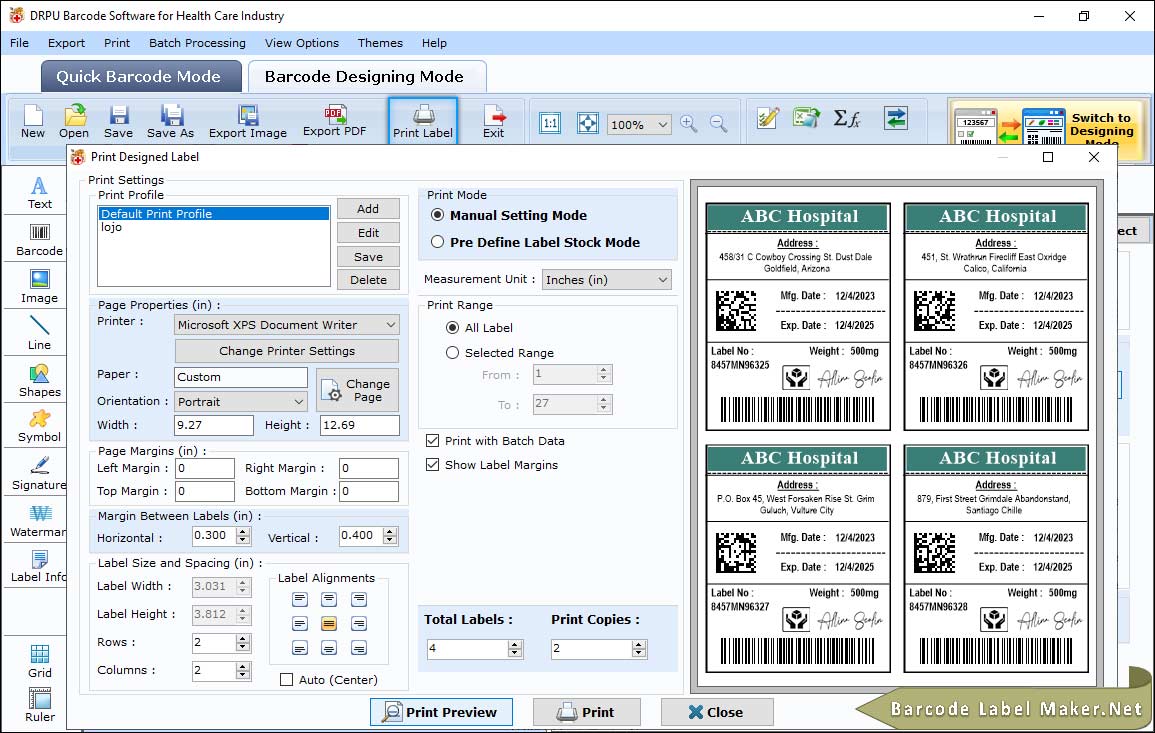
Task: Open the File menu
Action: point(20,43)
